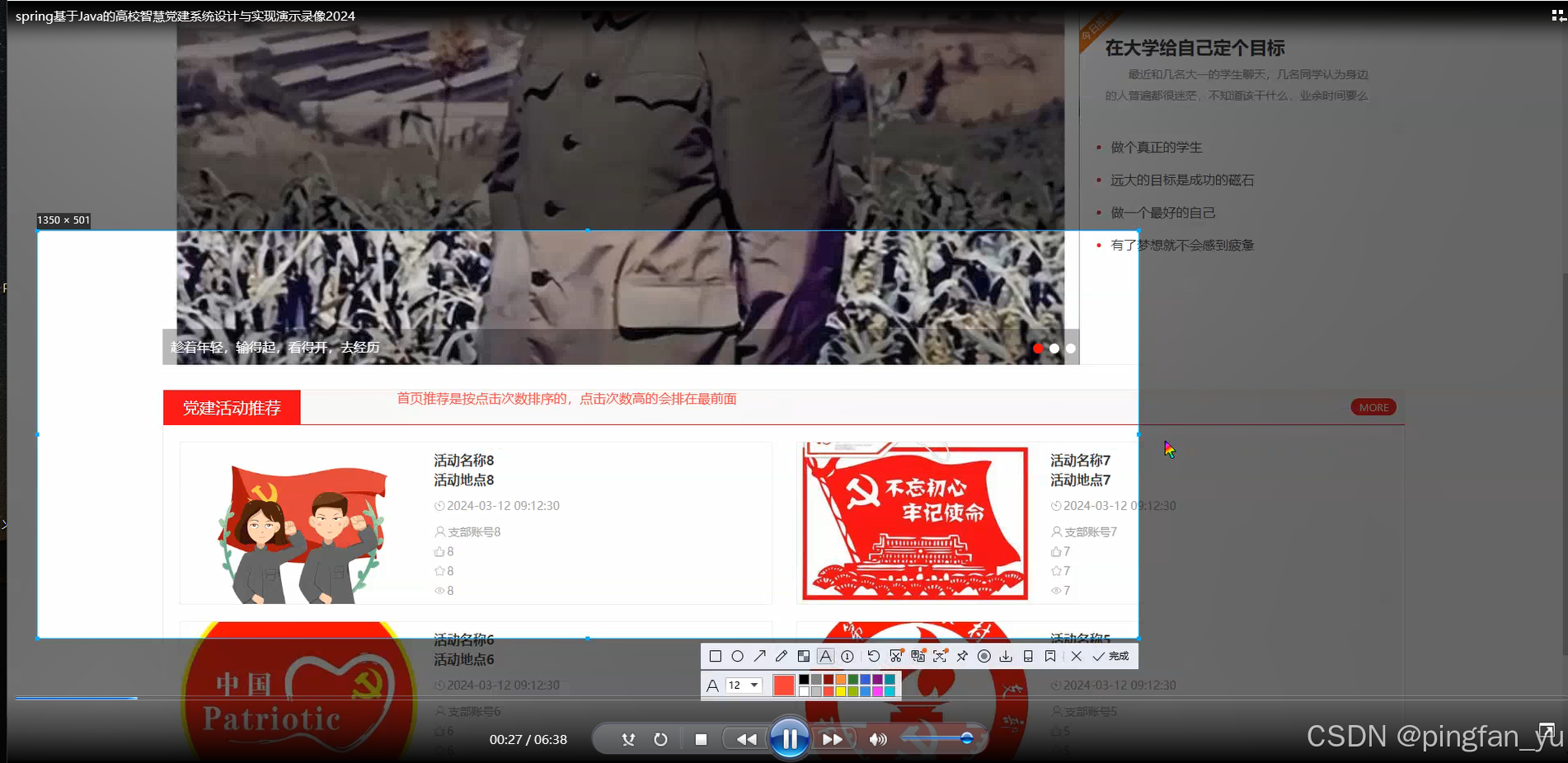Start screen recording from capture toolbar
This screenshot has height=763, width=1568.
pyautogui.click(x=984, y=657)
